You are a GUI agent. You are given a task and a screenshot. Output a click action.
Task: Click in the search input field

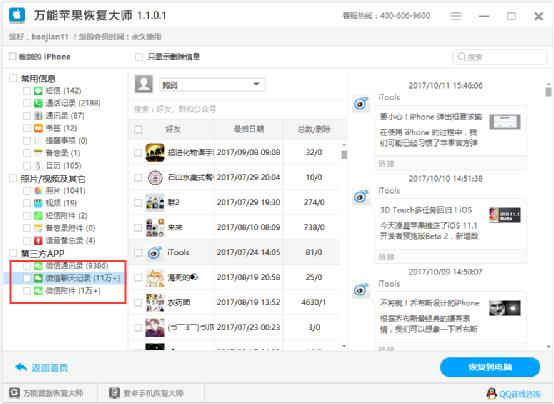pos(500,57)
